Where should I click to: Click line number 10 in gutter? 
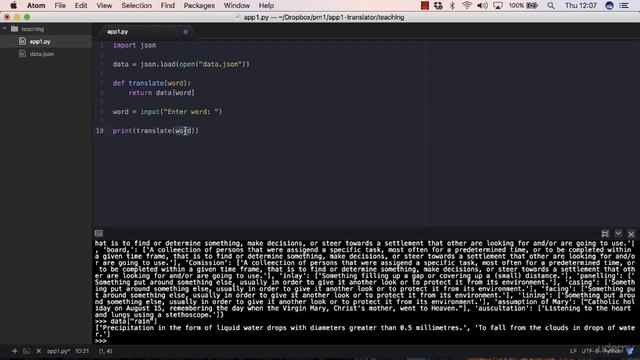click(100, 131)
